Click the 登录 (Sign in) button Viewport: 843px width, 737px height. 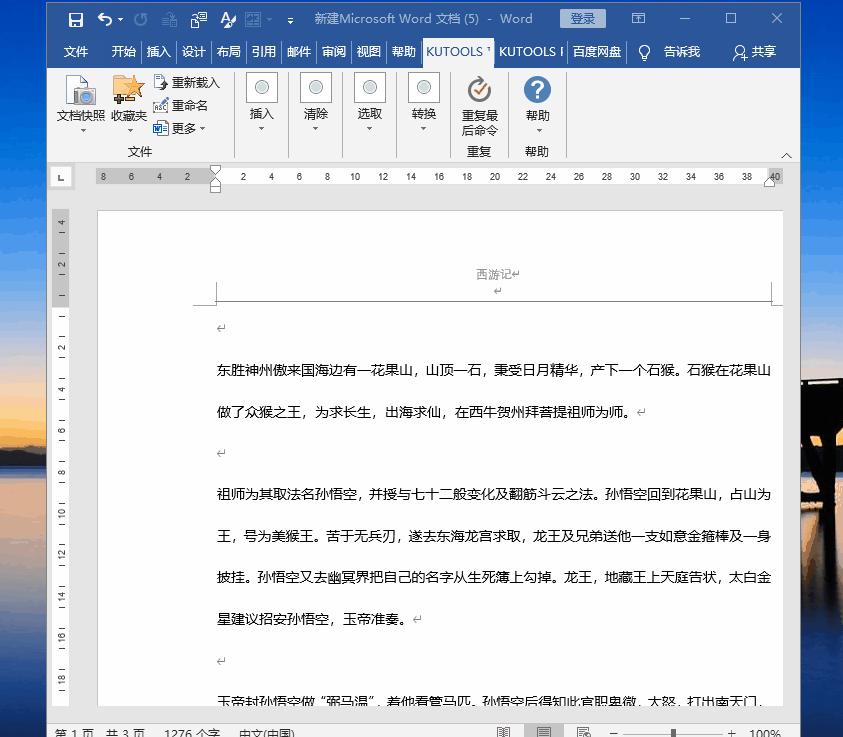(583, 18)
